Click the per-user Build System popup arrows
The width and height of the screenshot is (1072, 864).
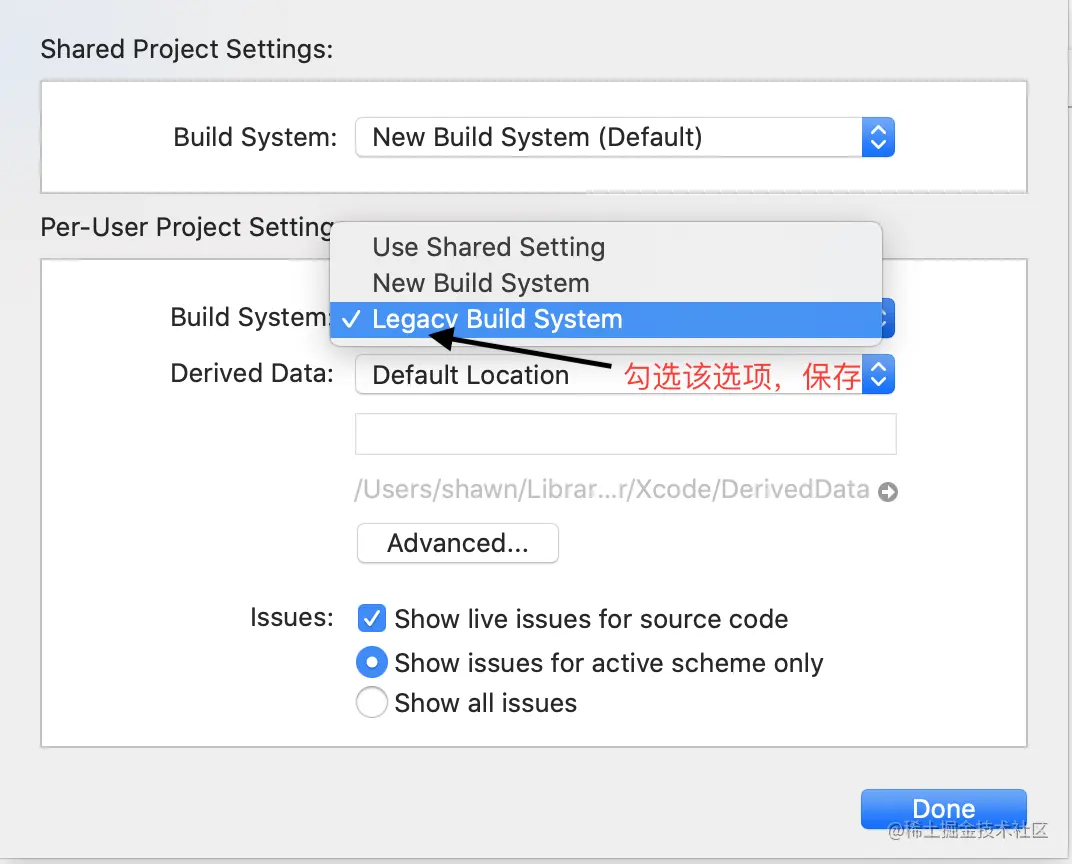(x=886, y=320)
